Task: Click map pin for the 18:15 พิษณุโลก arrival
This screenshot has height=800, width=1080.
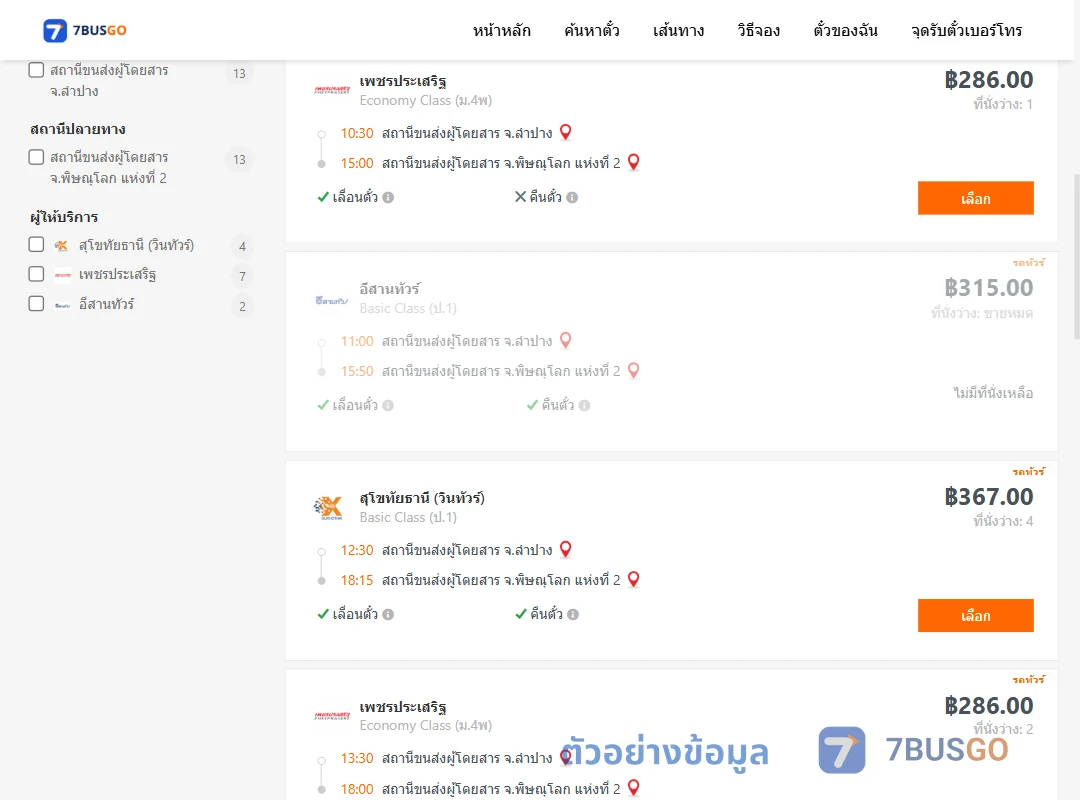Action: 634,580
